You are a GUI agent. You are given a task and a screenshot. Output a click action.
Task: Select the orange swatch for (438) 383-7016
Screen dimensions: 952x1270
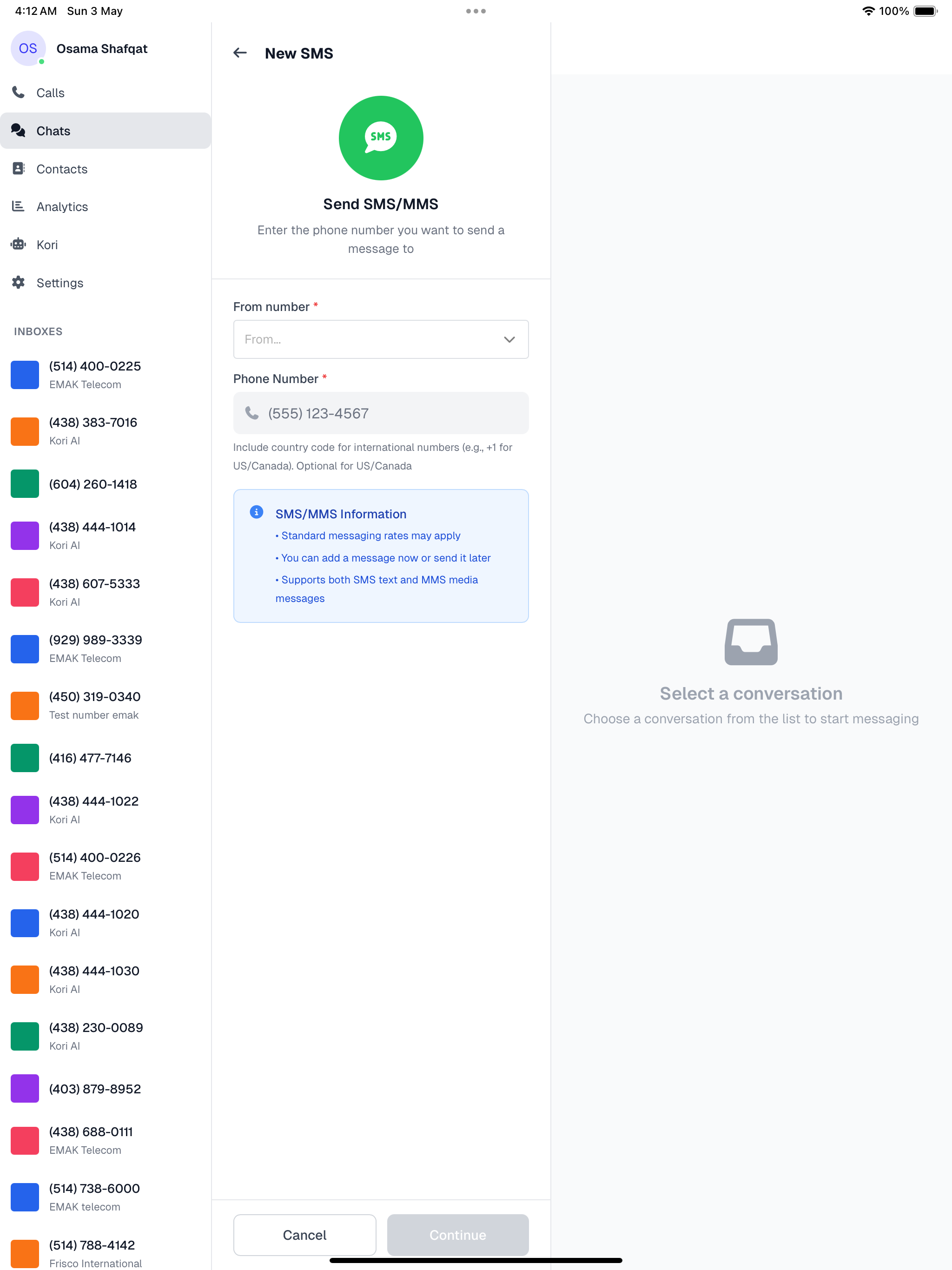pyautogui.click(x=25, y=431)
